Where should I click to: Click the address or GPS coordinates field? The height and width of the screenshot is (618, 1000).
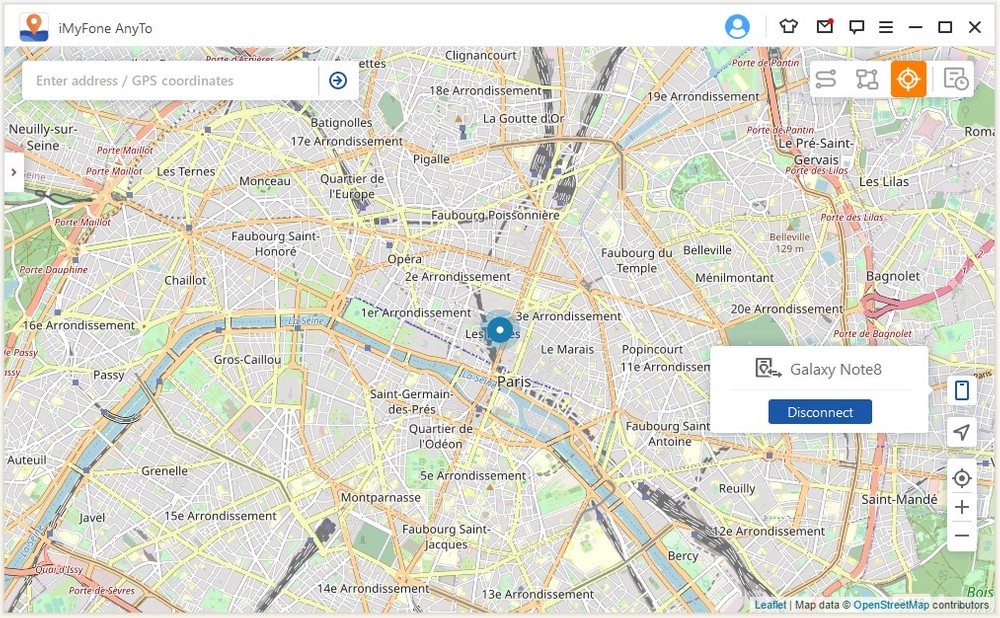pyautogui.click(x=170, y=81)
